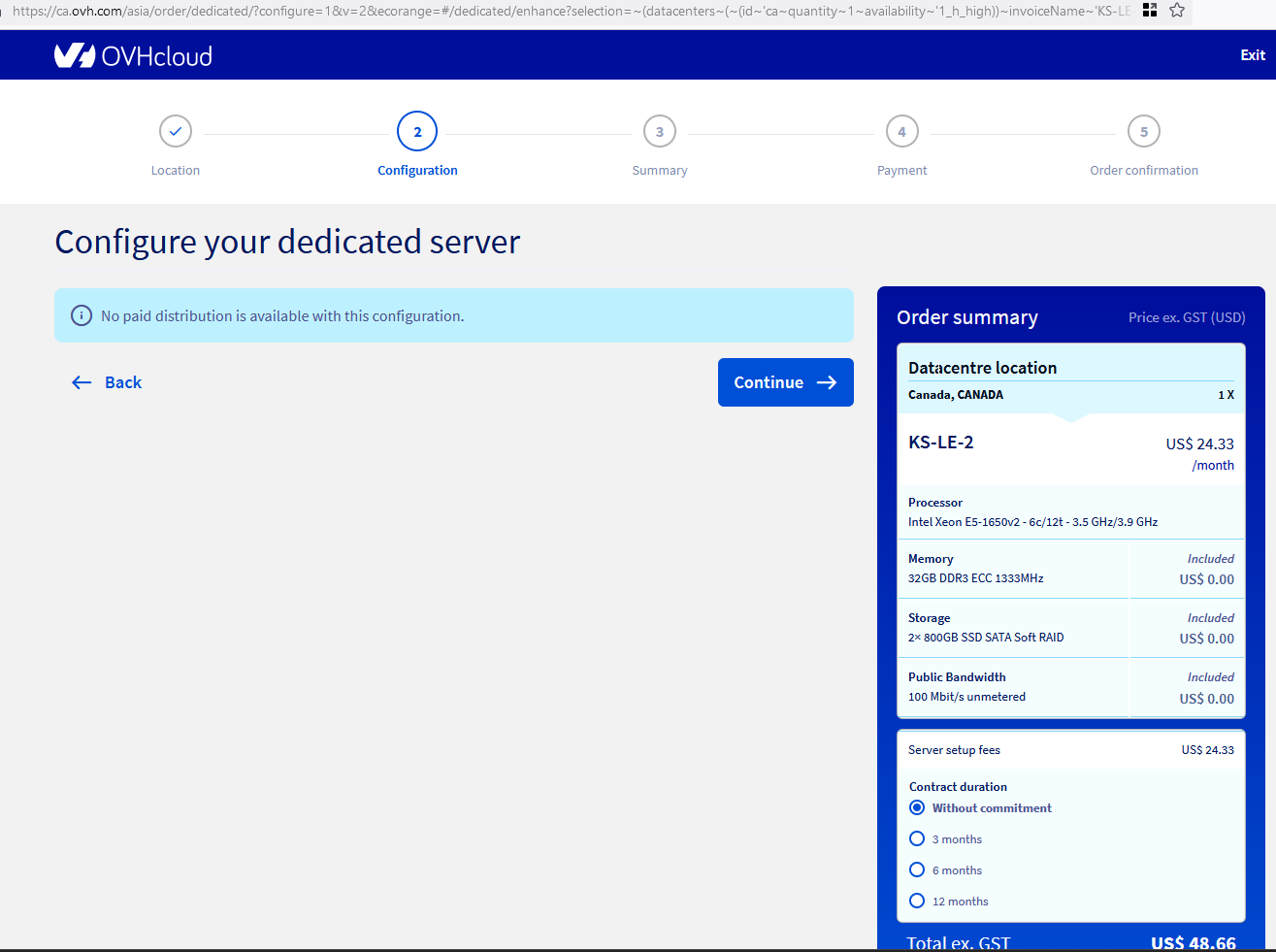
Task: Click the Order summary heading
Action: point(967,317)
